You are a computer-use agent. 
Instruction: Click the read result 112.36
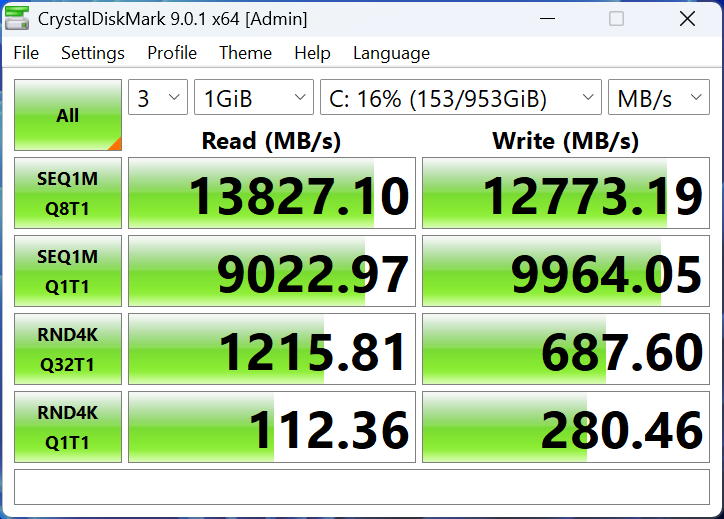coord(272,427)
